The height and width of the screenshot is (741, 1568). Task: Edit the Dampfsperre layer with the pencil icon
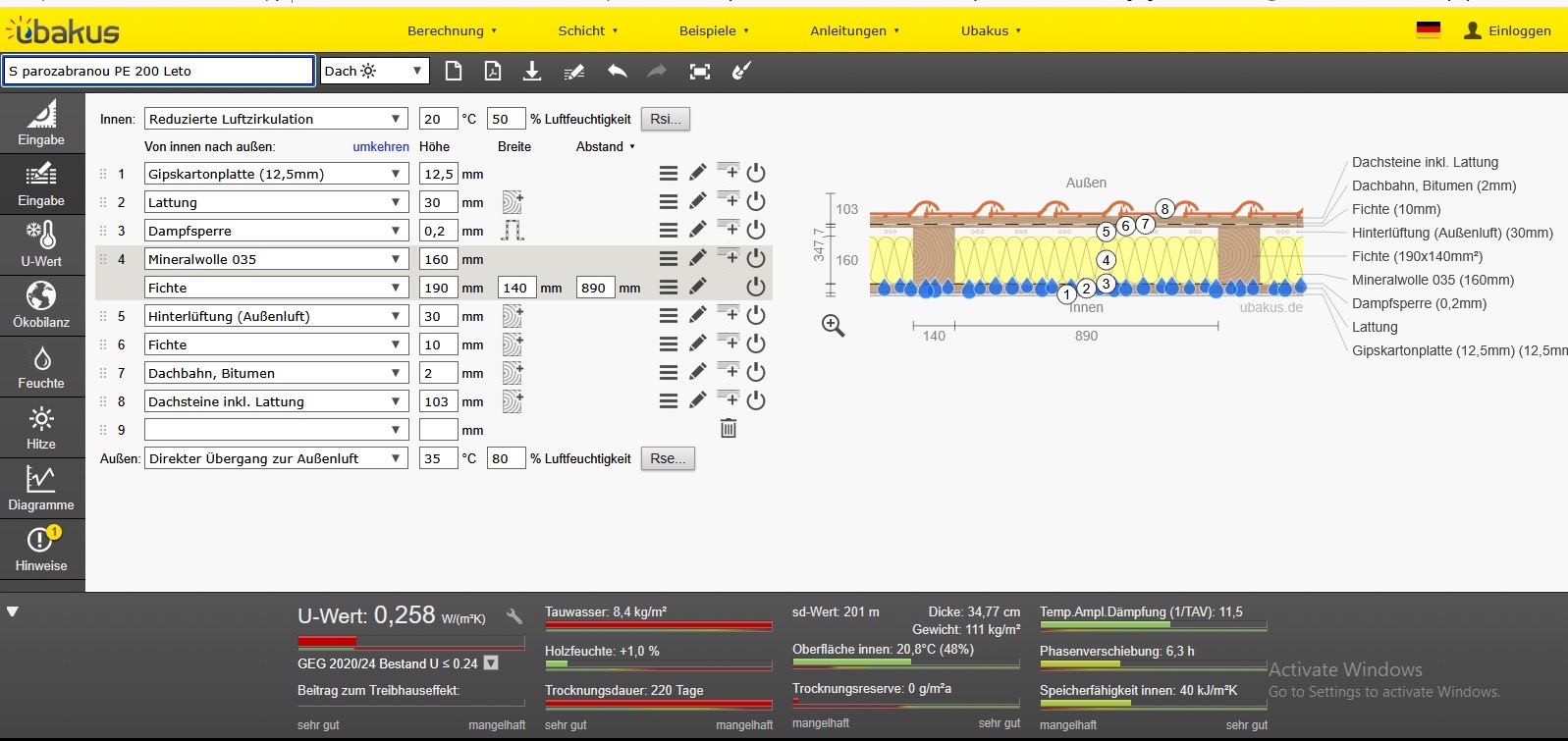697,230
